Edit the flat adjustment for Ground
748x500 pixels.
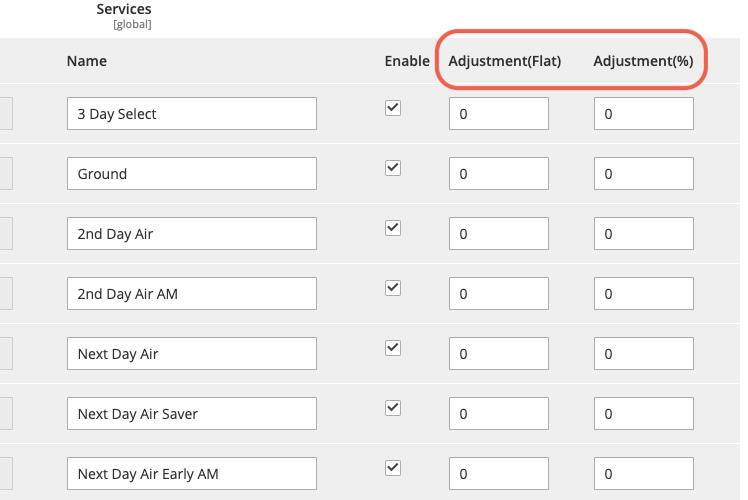click(x=498, y=174)
